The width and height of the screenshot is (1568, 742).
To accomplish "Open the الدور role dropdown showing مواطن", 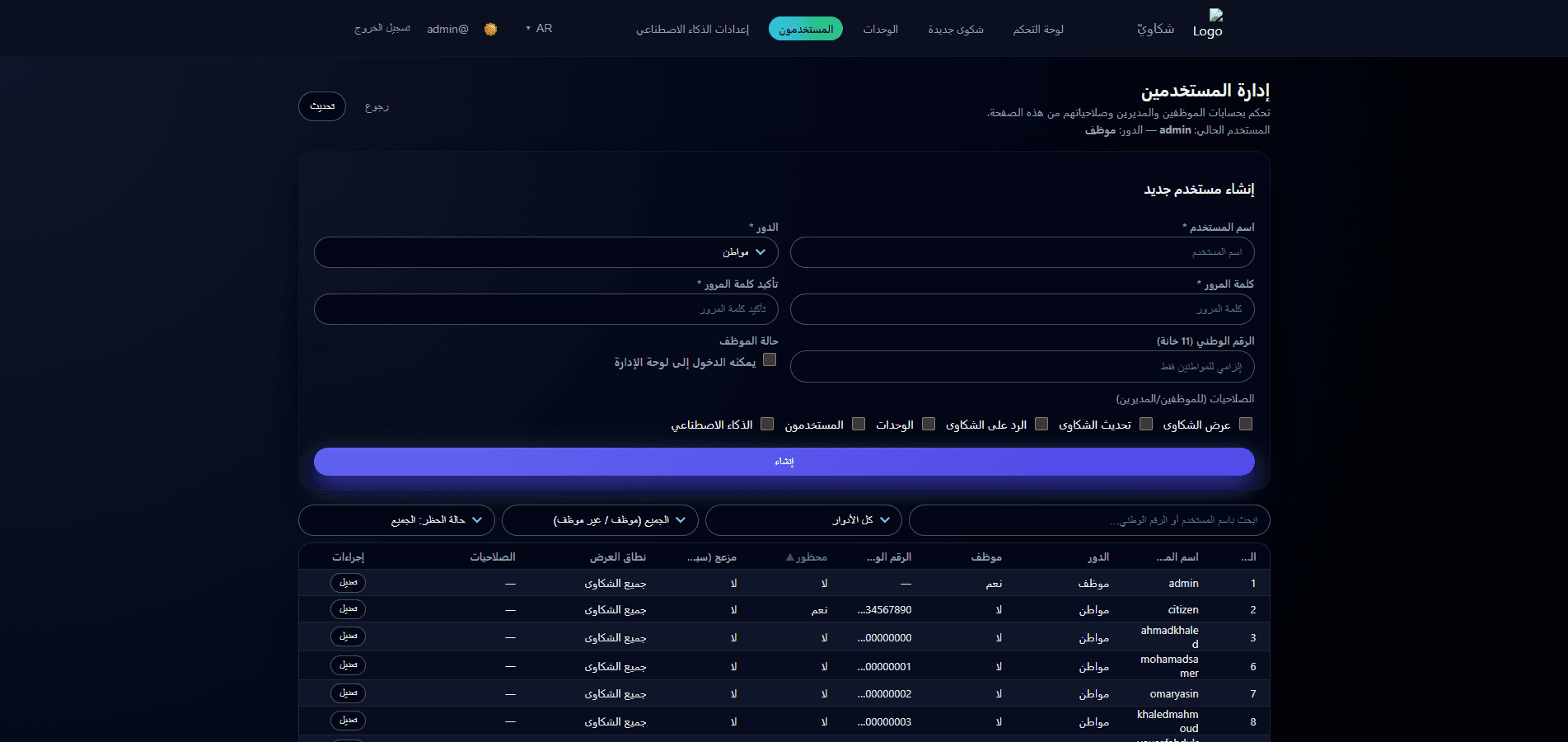I will (546, 252).
